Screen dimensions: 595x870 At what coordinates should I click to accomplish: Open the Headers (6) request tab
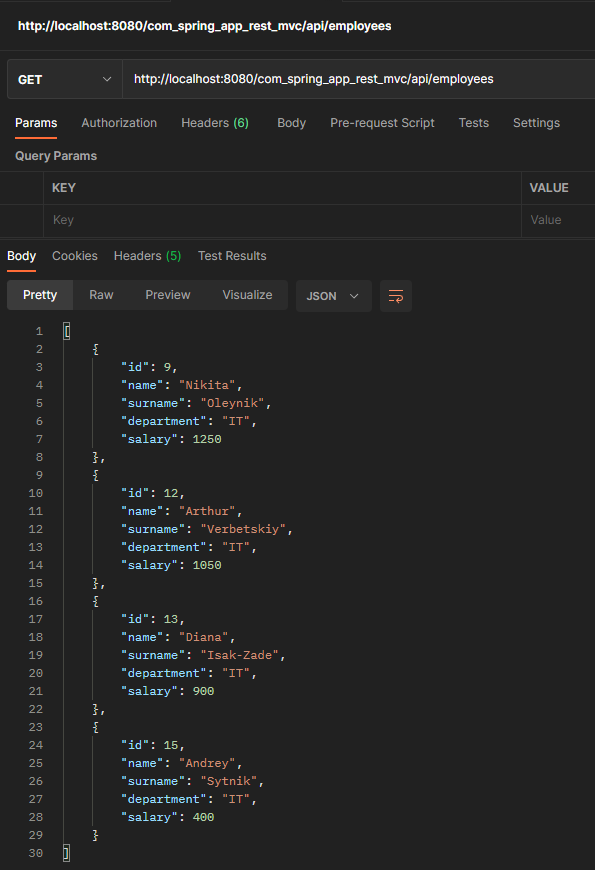point(214,123)
